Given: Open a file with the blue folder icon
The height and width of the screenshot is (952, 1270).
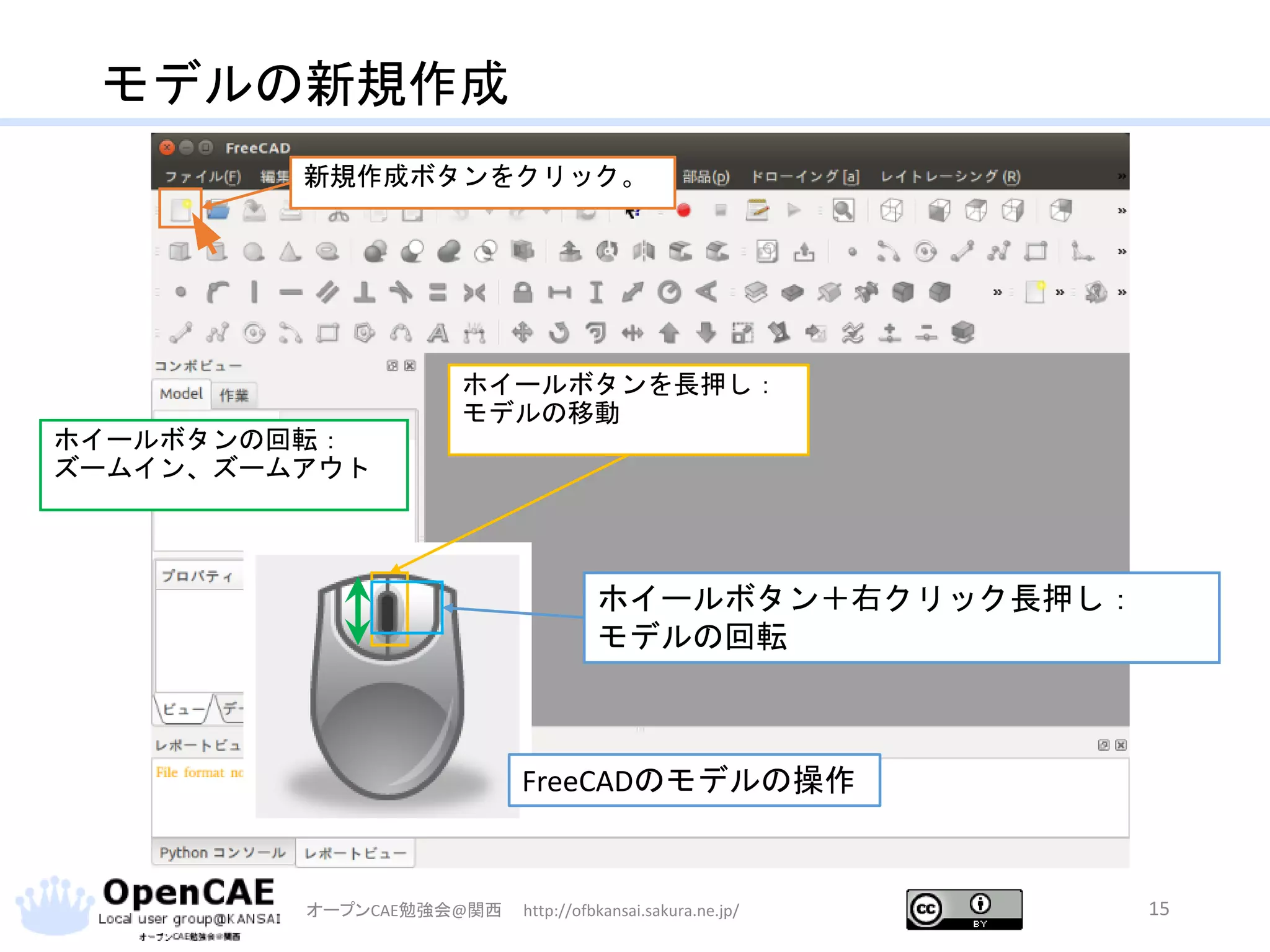Looking at the screenshot, I should coord(218,211).
